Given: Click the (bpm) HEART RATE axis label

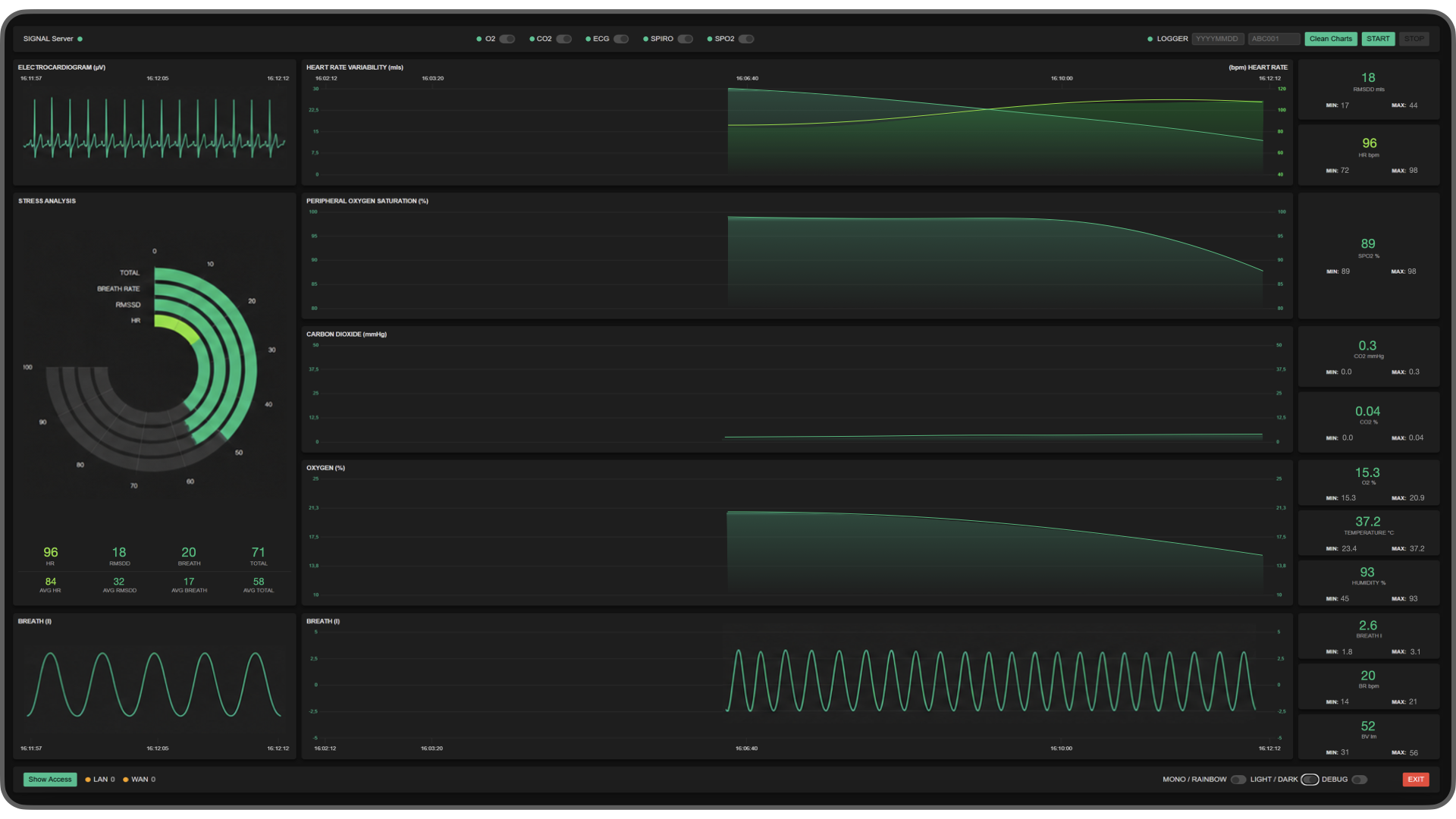Looking at the screenshot, I should [x=1258, y=67].
